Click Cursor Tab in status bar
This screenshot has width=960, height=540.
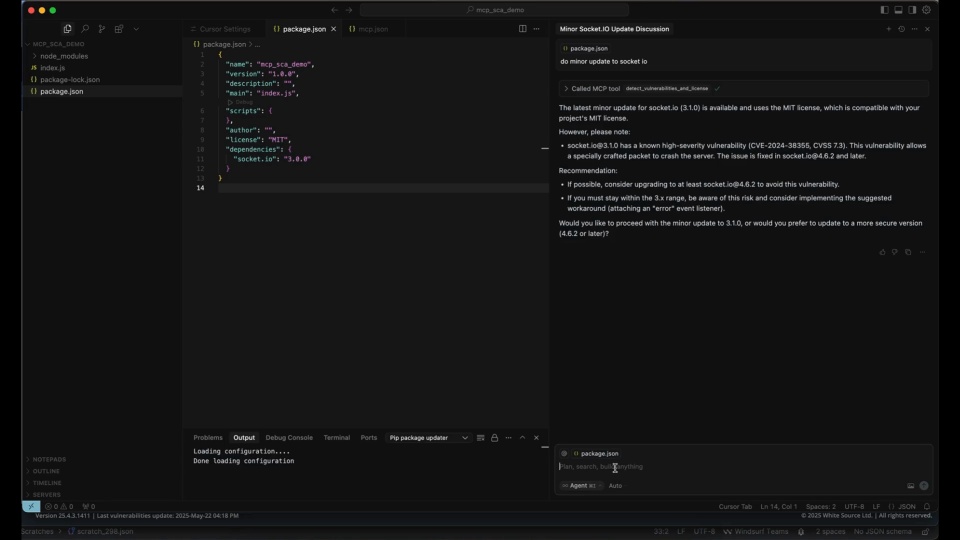click(735, 506)
